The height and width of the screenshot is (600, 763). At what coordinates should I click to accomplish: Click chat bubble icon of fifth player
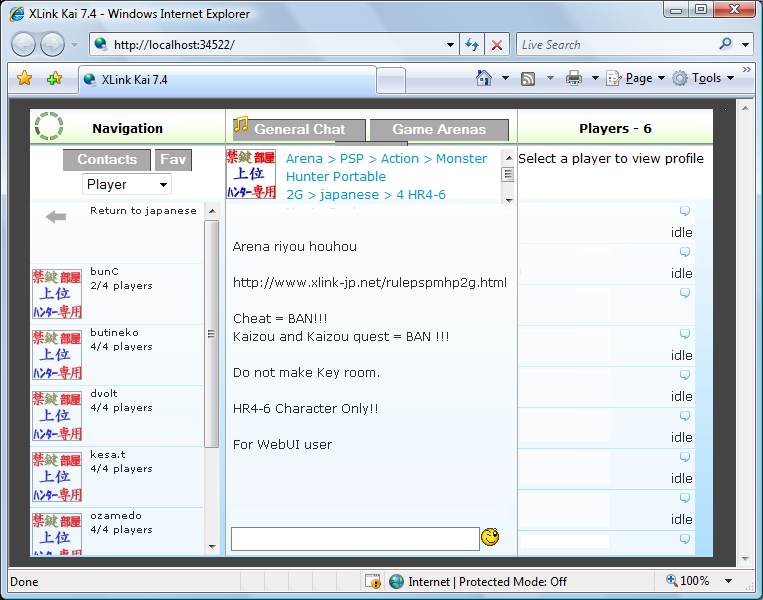point(685,375)
